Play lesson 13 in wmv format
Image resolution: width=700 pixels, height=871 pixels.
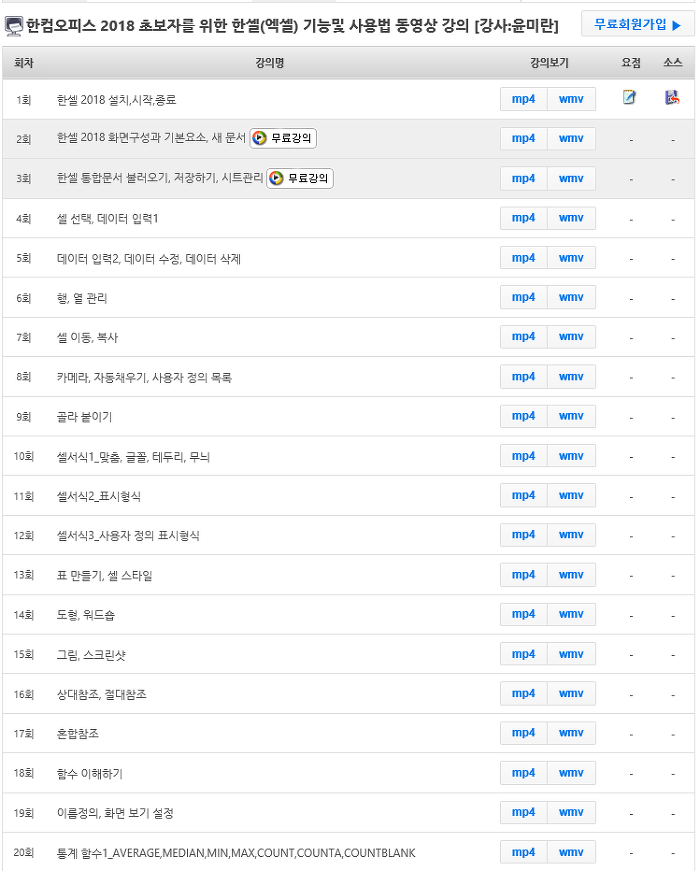pos(571,575)
